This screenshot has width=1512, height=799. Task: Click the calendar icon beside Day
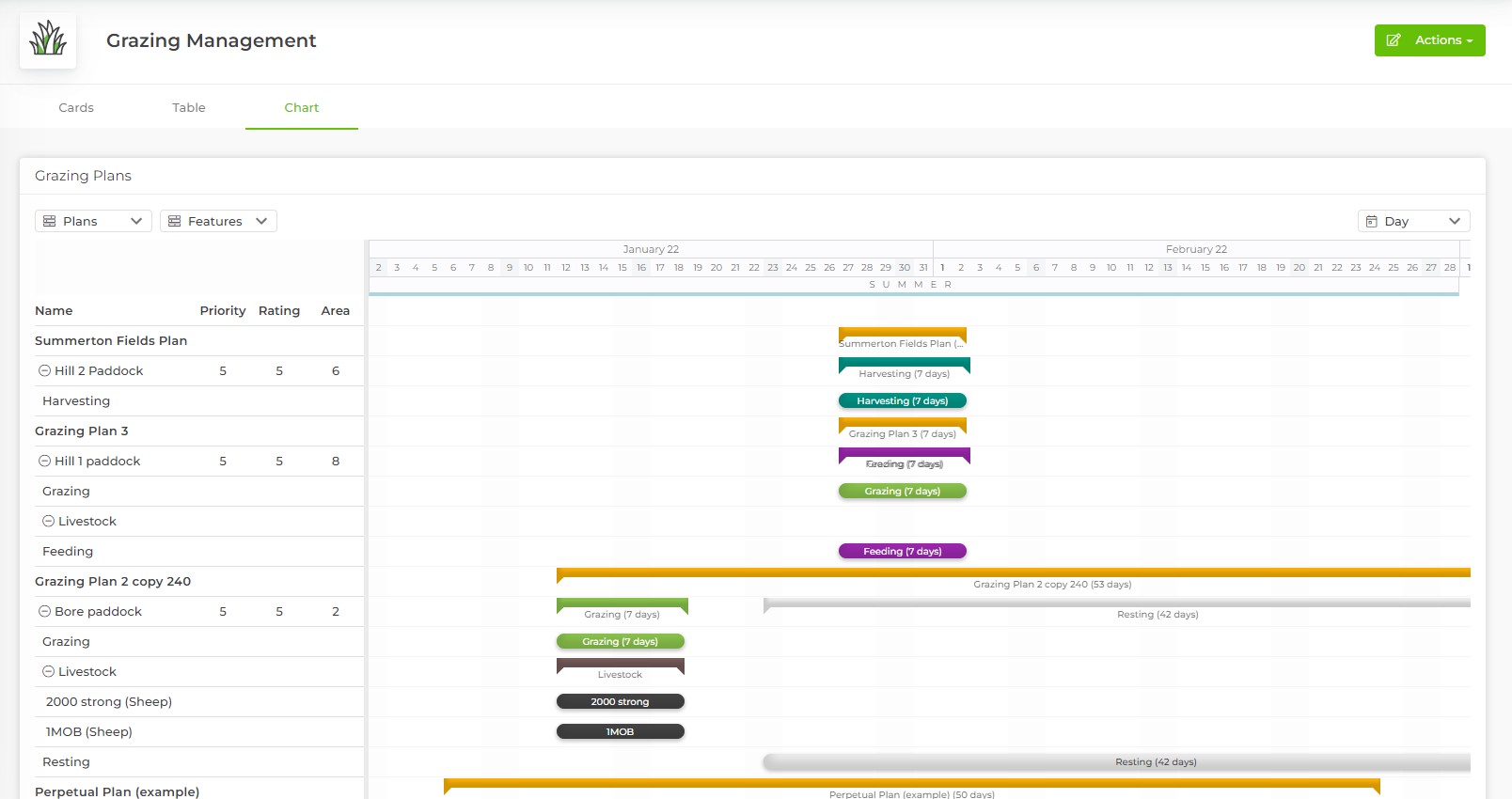[x=1371, y=221]
